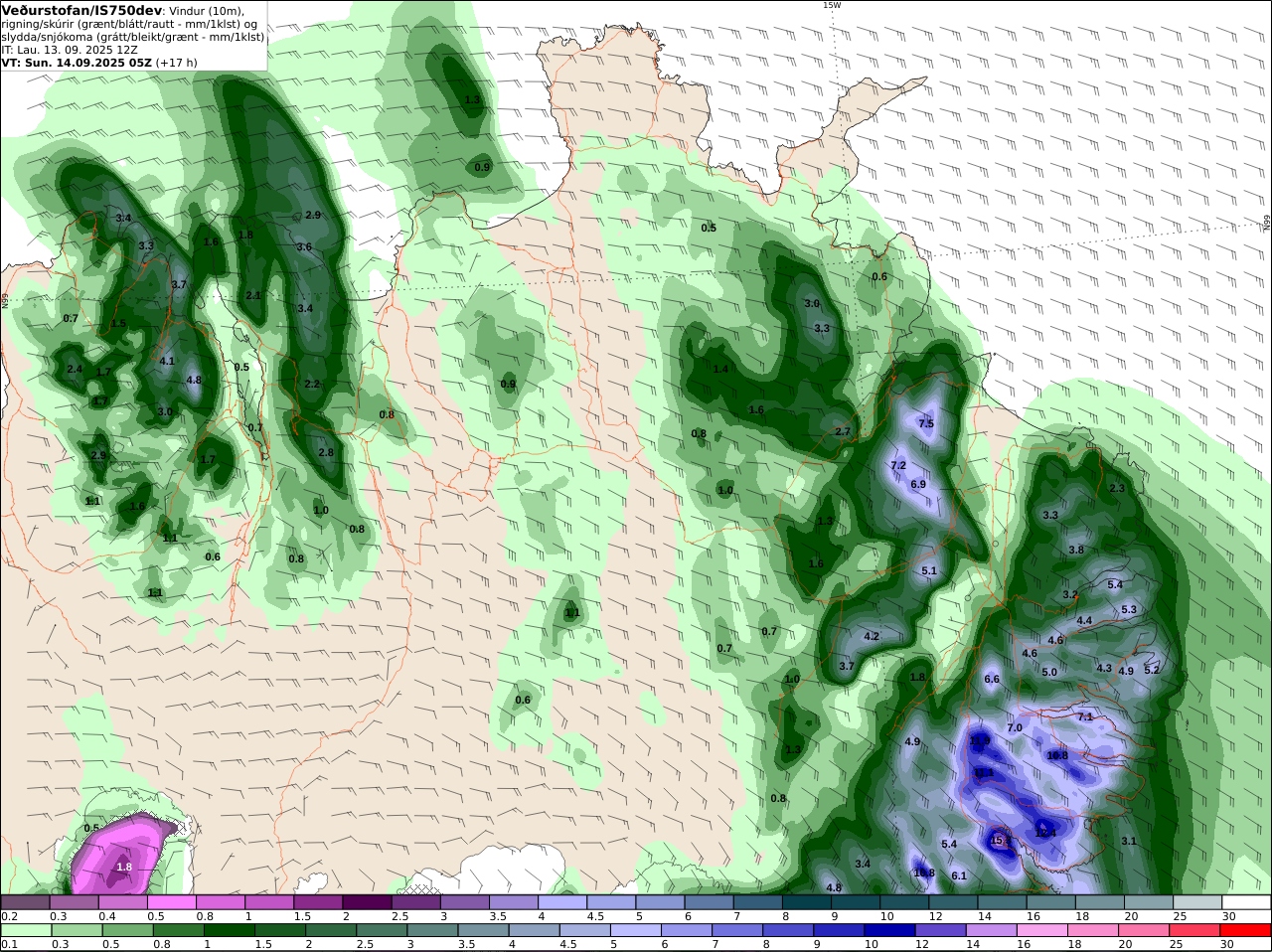Click the 7.1 precipitation value on the map

click(x=1085, y=716)
